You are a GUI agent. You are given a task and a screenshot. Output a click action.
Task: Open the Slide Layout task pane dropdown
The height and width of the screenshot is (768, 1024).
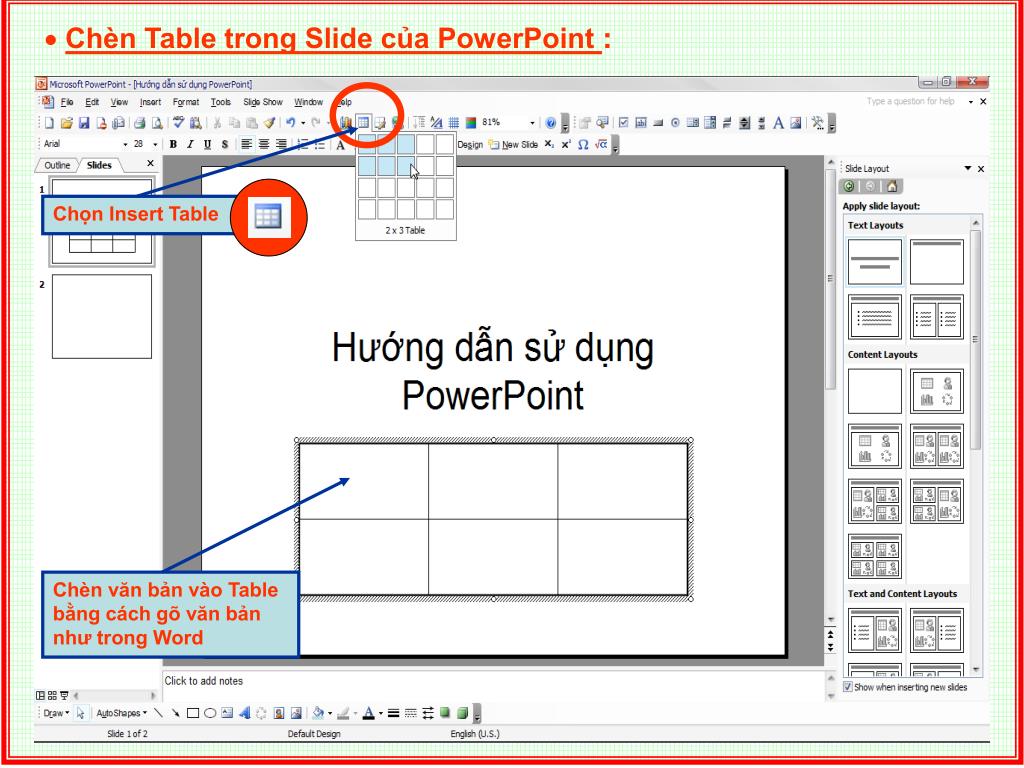coord(968,168)
